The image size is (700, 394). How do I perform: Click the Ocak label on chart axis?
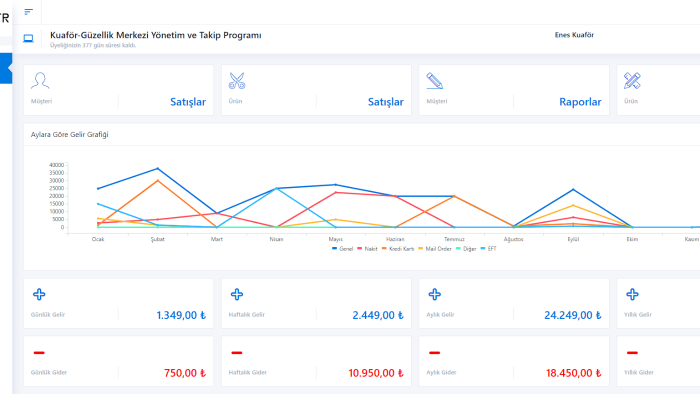pyautogui.click(x=98, y=240)
